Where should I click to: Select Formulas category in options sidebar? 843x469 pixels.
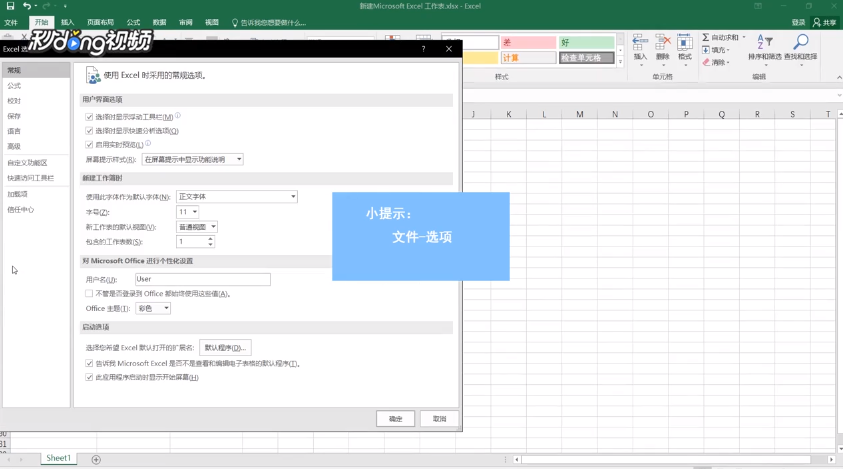pyautogui.click(x=36, y=86)
